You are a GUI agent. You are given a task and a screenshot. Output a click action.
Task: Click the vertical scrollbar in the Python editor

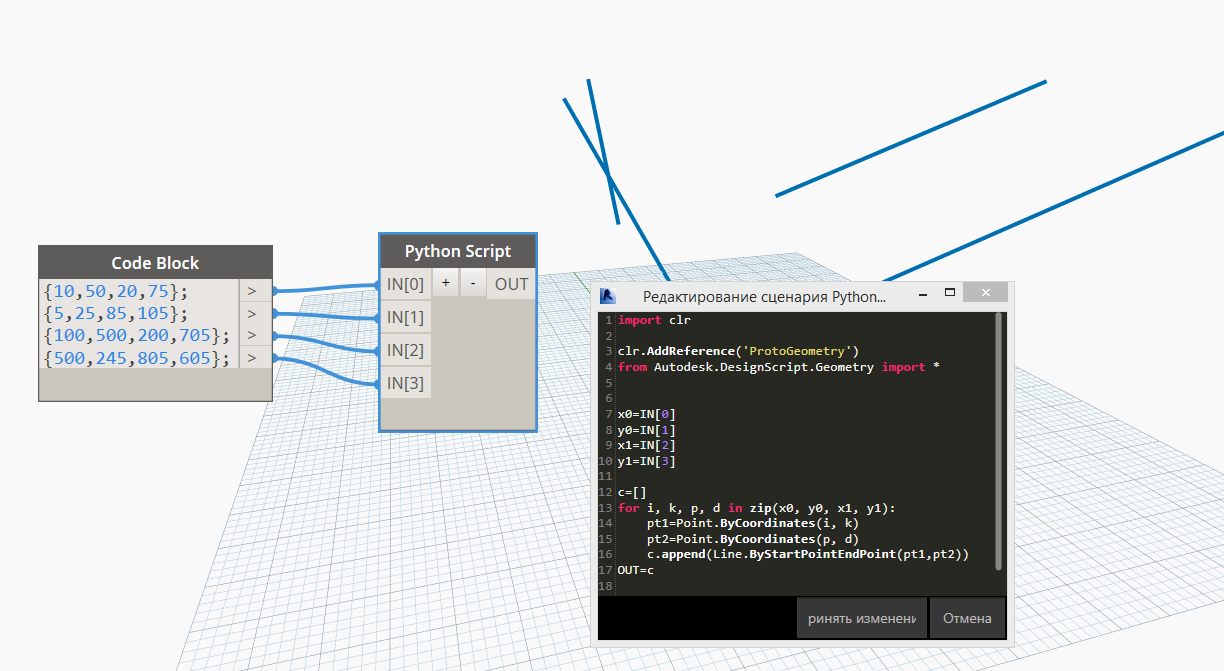[998, 442]
